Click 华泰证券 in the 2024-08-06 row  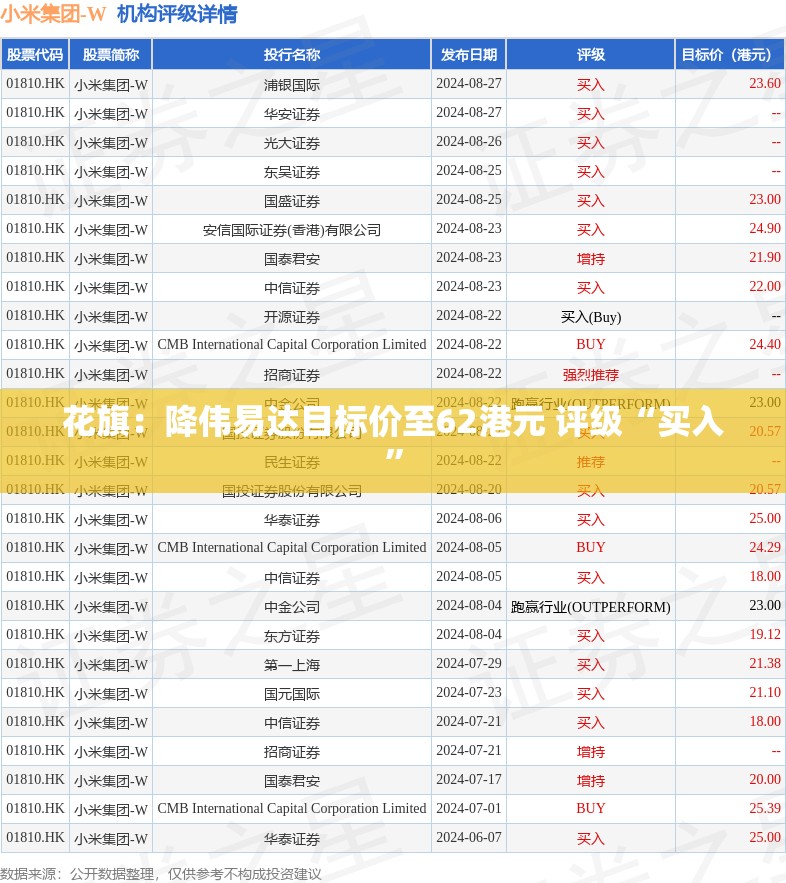292,520
